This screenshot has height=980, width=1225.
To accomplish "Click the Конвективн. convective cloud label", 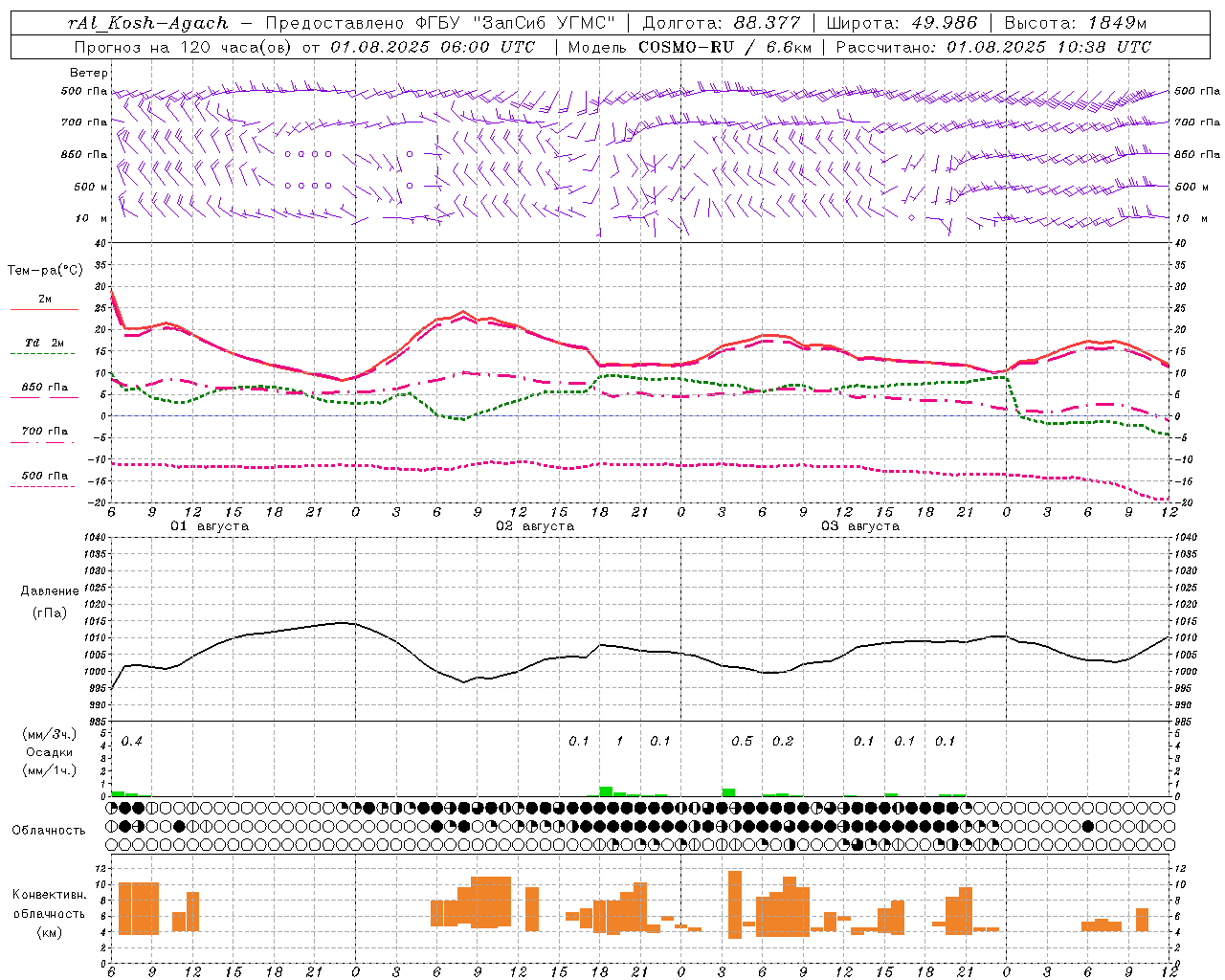I will click(x=50, y=895).
